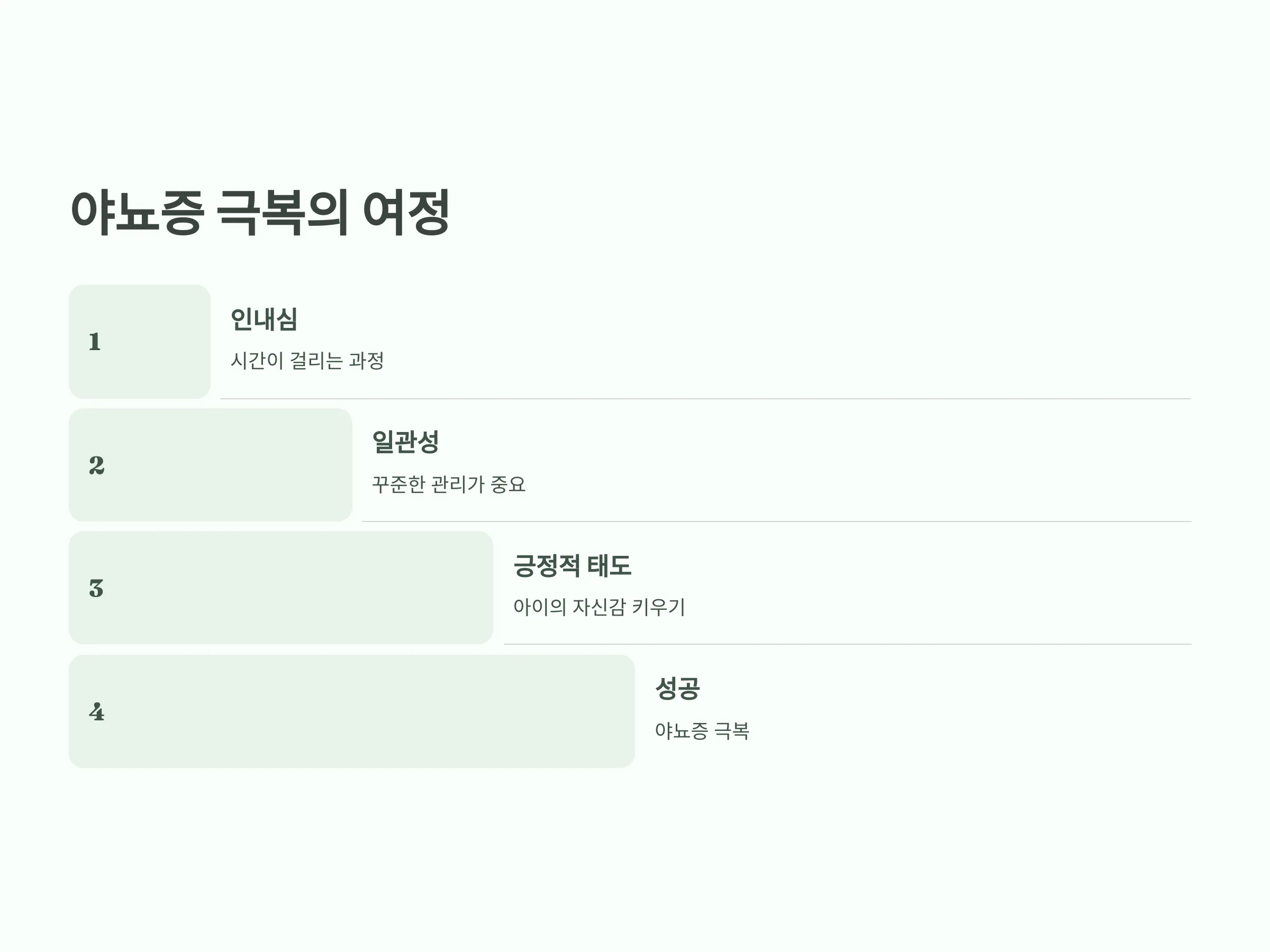This screenshot has height=952, width=1270.
Task: Select the step 1 numbered block
Action: 140,342
